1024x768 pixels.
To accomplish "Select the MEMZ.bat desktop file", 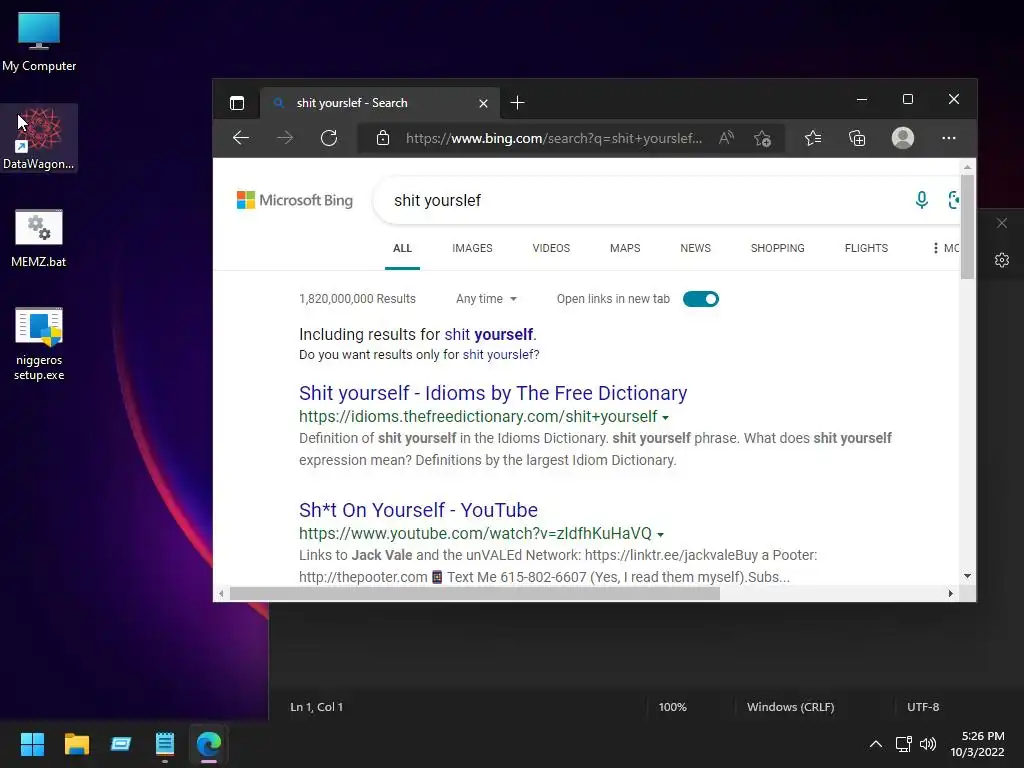I will (x=39, y=238).
